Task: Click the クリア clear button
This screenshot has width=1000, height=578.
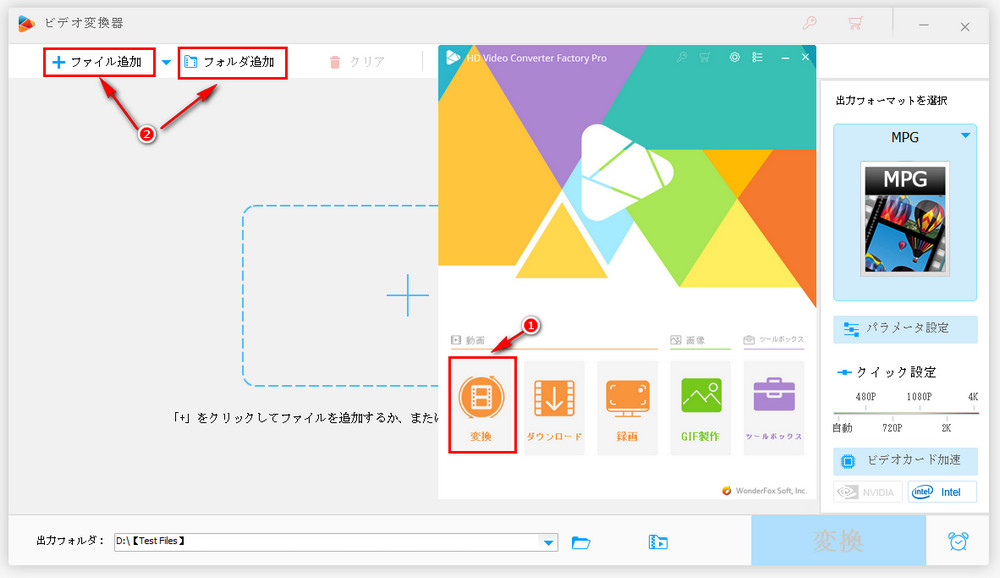Action: tap(357, 62)
